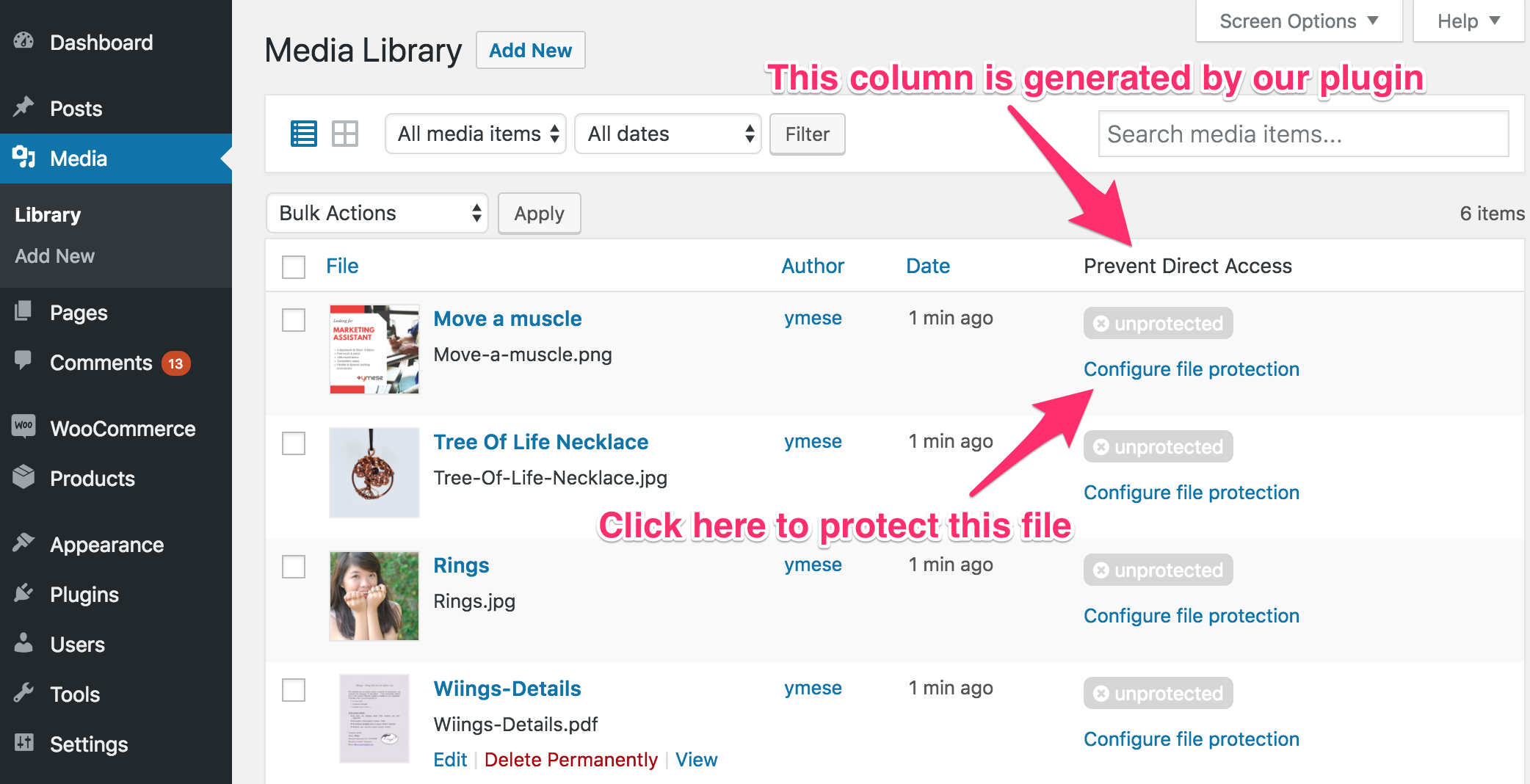The width and height of the screenshot is (1530, 784).
Task: Click the Dashboard gauge icon
Action: (23, 41)
